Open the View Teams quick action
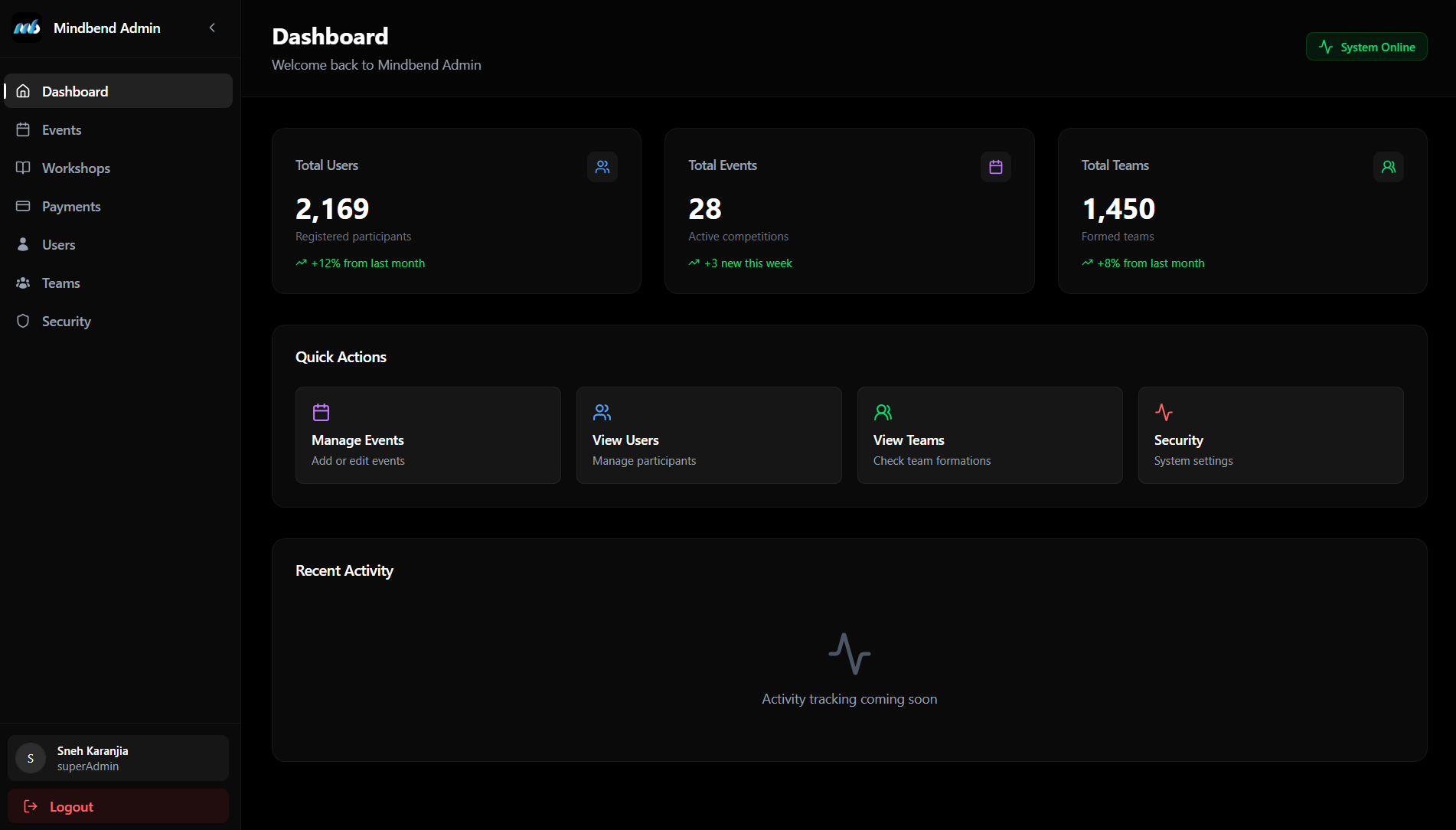 pyautogui.click(x=990, y=435)
